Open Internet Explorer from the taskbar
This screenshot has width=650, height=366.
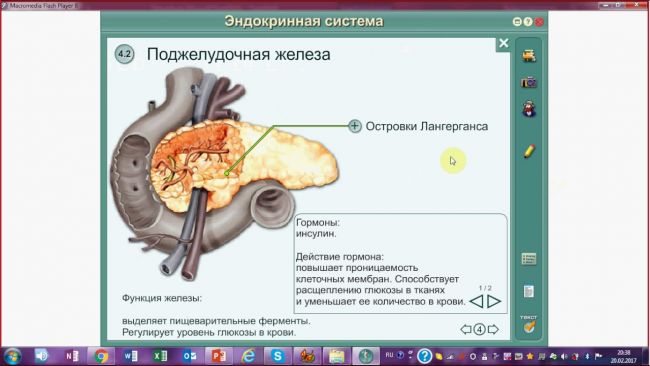248,356
